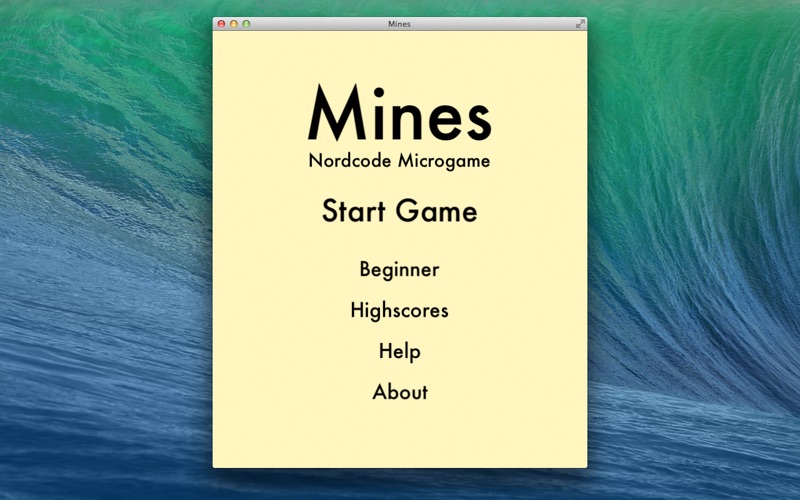Close the Mines window with the red button

click(x=221, y=24)
